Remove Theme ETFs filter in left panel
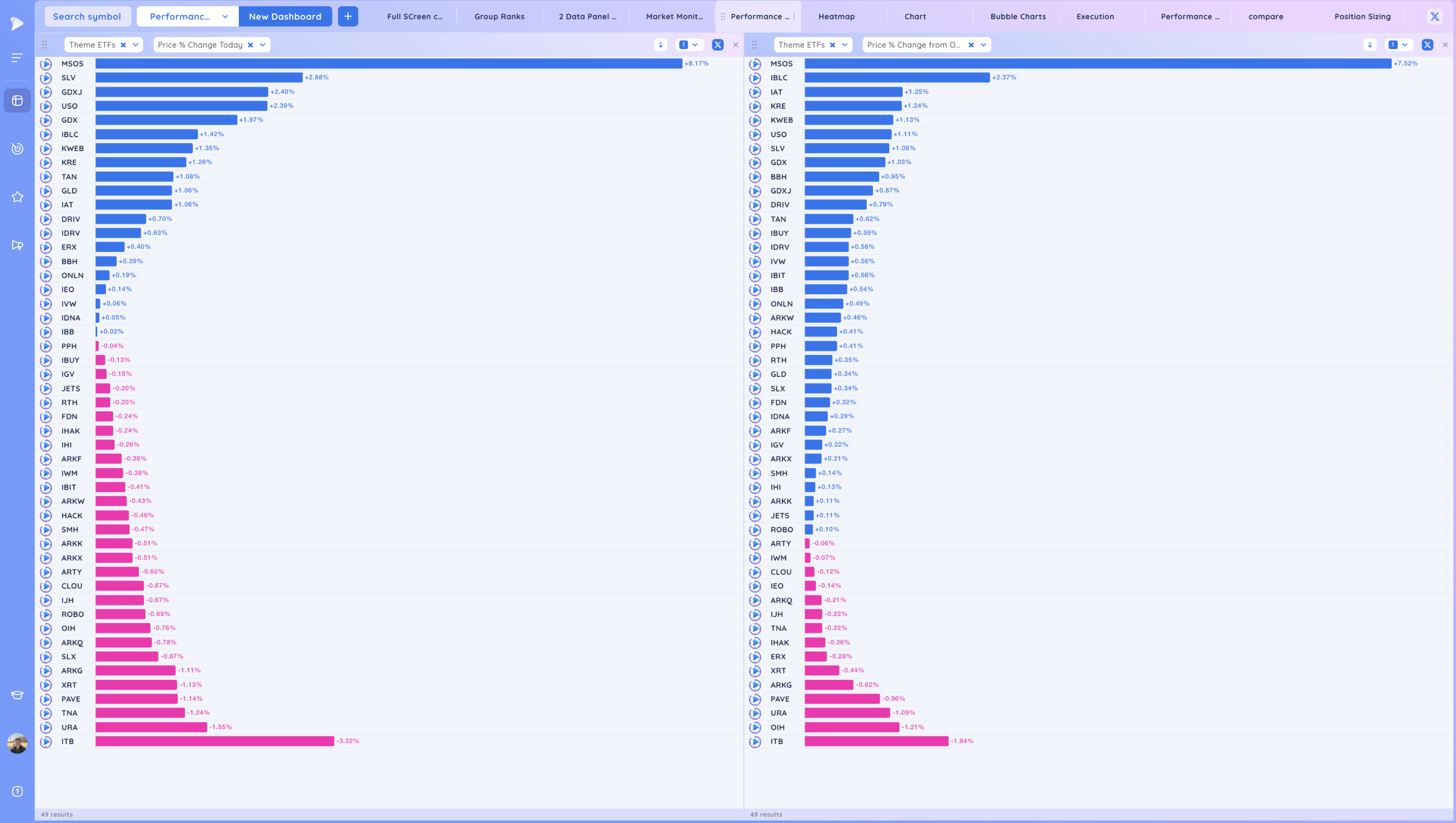 (123, 45)
